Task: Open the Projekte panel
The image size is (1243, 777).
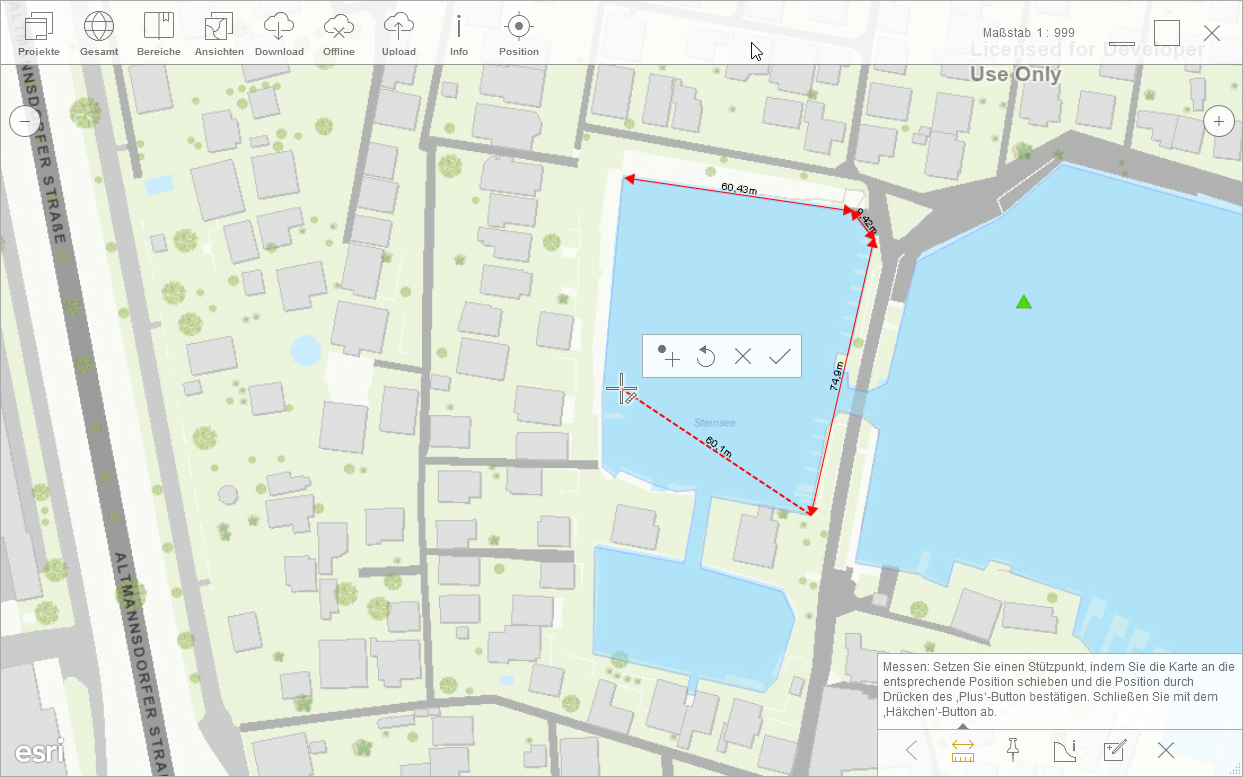Action: pyautogui.click(x=39, y=33)
